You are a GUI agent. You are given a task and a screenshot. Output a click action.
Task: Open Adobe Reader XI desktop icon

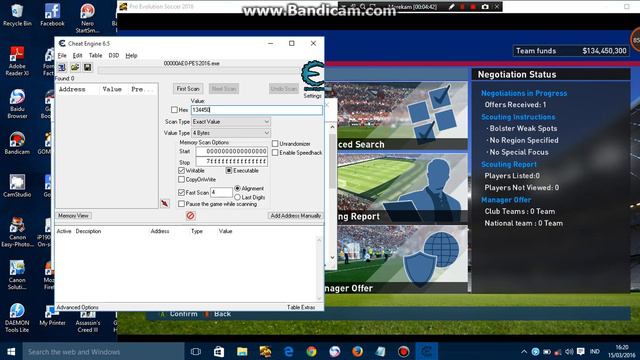(17, 61)
